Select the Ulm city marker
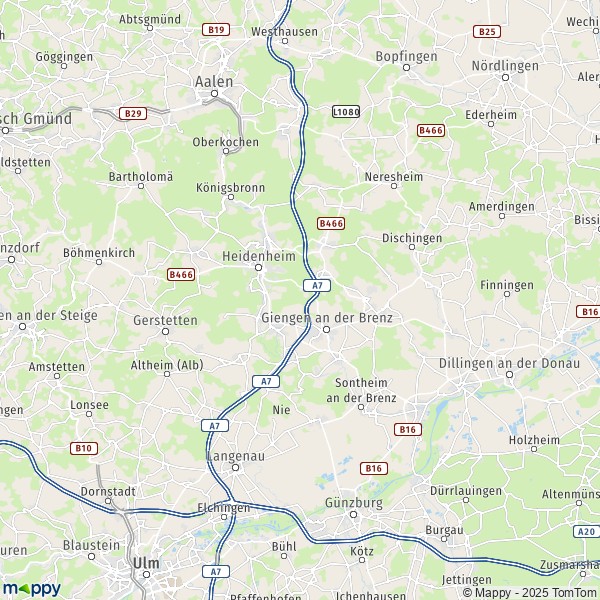This screenshot has width=600, height=600. tap(146, 574)
